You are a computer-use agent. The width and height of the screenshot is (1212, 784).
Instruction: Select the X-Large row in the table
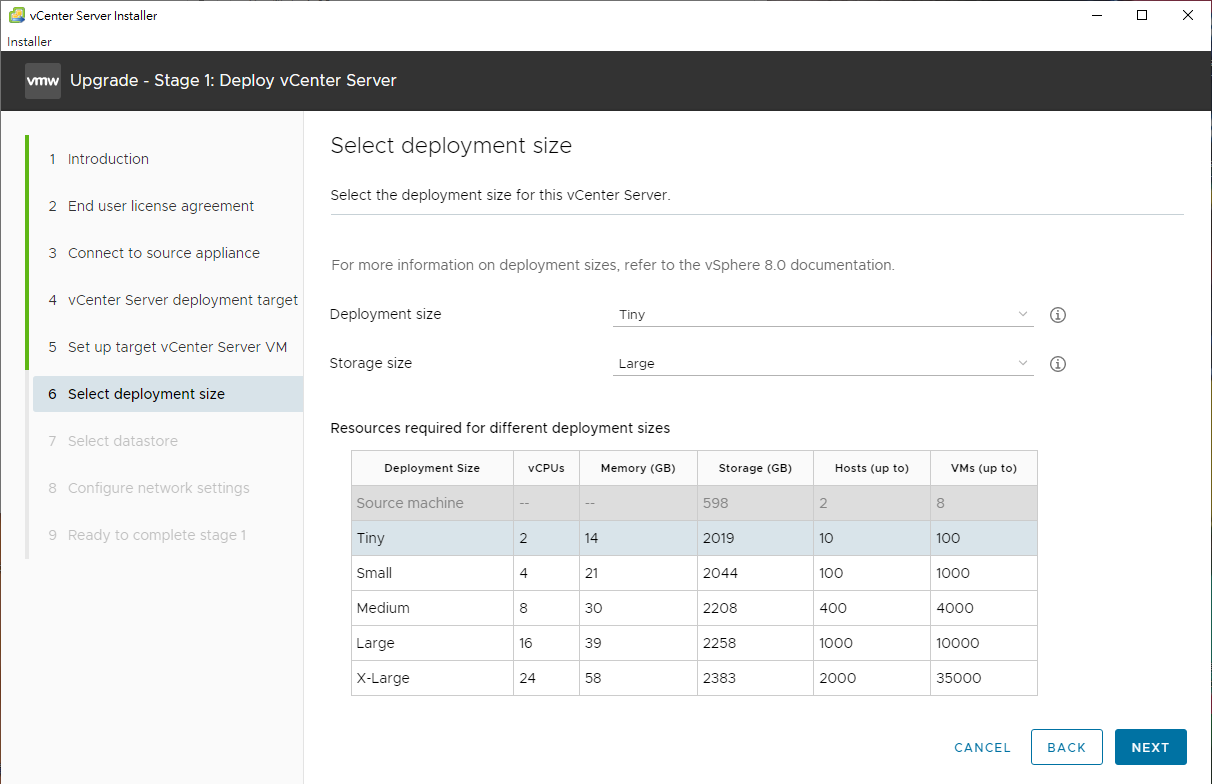pyautogui.click(x=694, y=678)
